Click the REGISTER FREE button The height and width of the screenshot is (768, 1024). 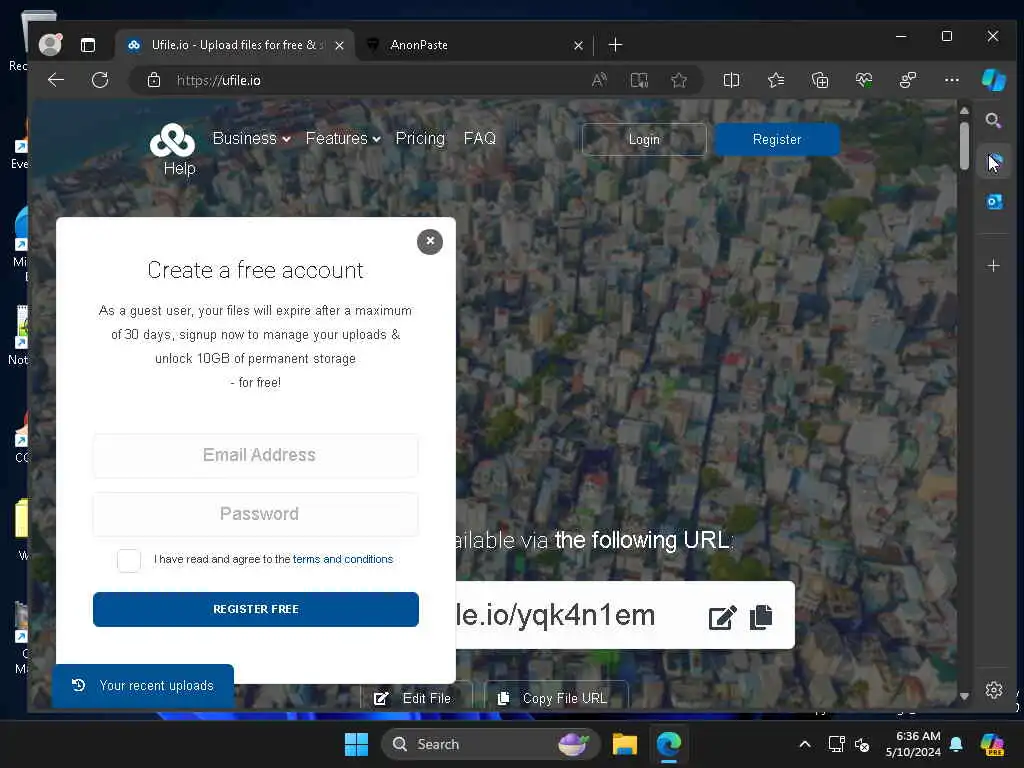pyautogui.click(x=256, y=609)
